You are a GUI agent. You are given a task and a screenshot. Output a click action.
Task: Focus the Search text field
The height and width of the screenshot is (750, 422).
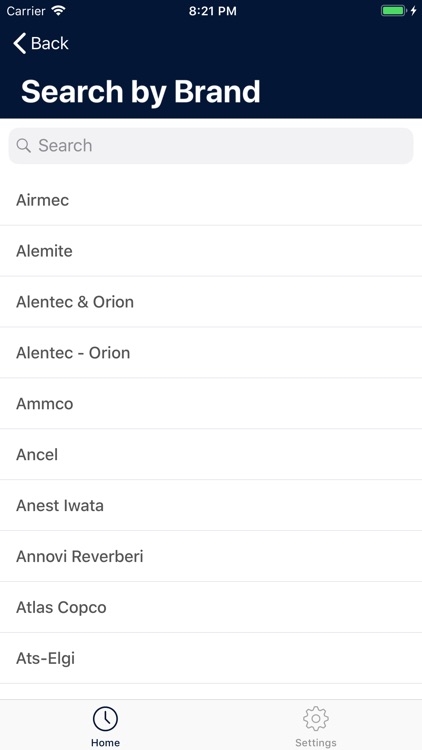click(211, 146)
